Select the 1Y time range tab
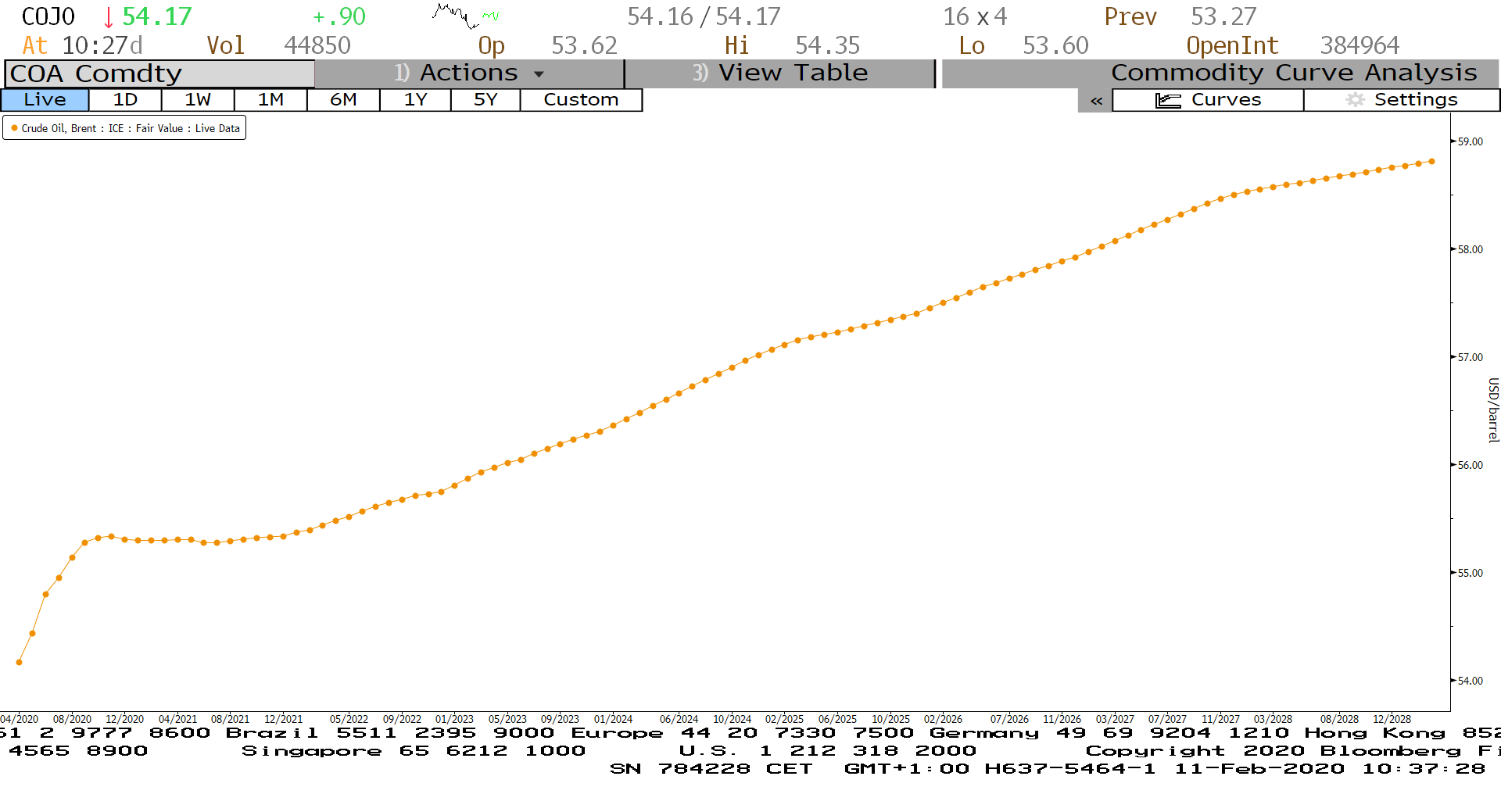The width and height of the screenshot is (1501, 812). (x=415, y=100)
